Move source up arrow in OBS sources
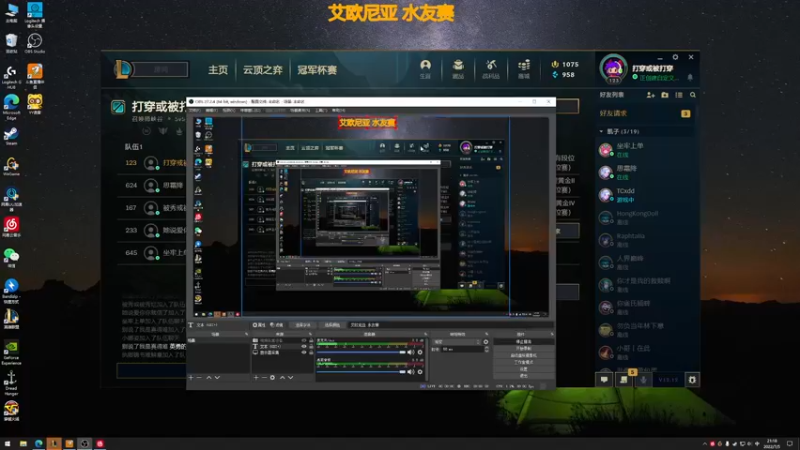800x450 pixels. pos(282,378)
